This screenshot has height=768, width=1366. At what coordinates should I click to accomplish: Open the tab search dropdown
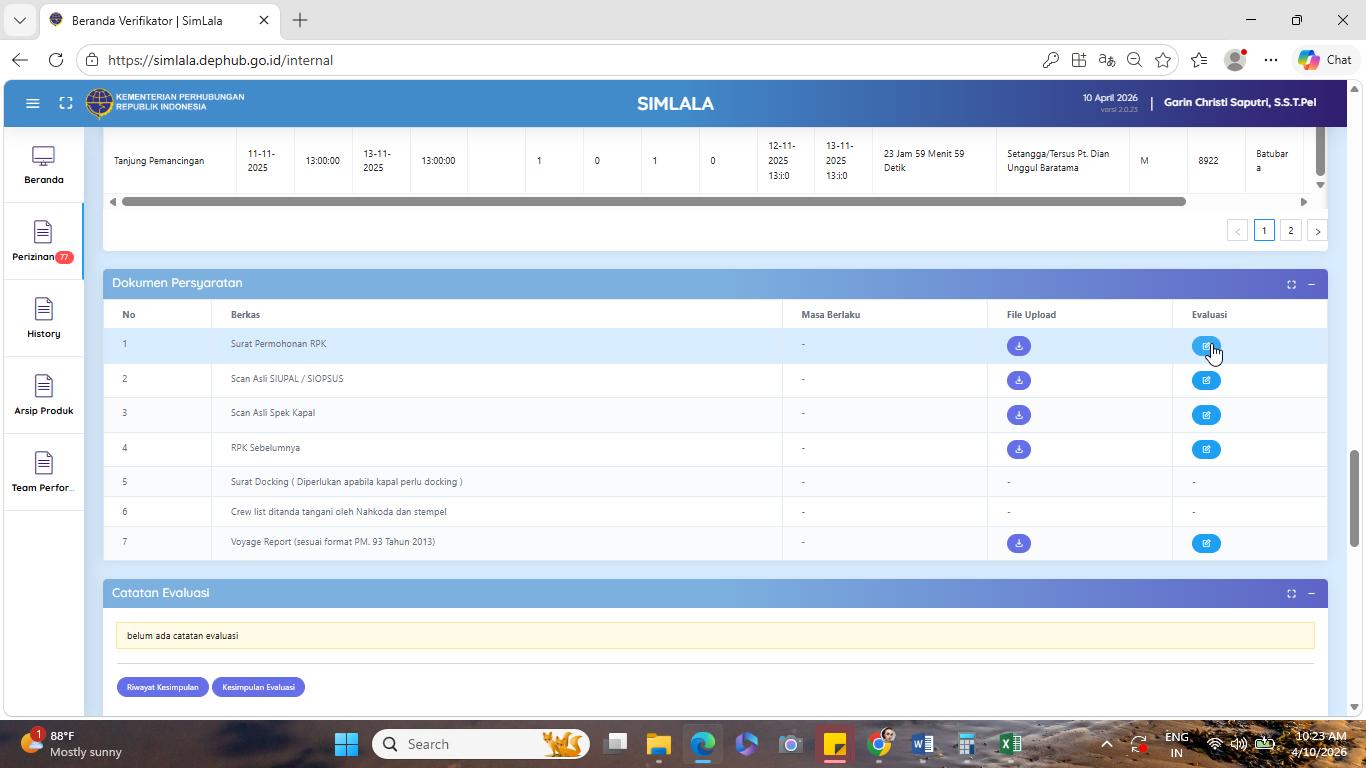click(x=19, y=20)
